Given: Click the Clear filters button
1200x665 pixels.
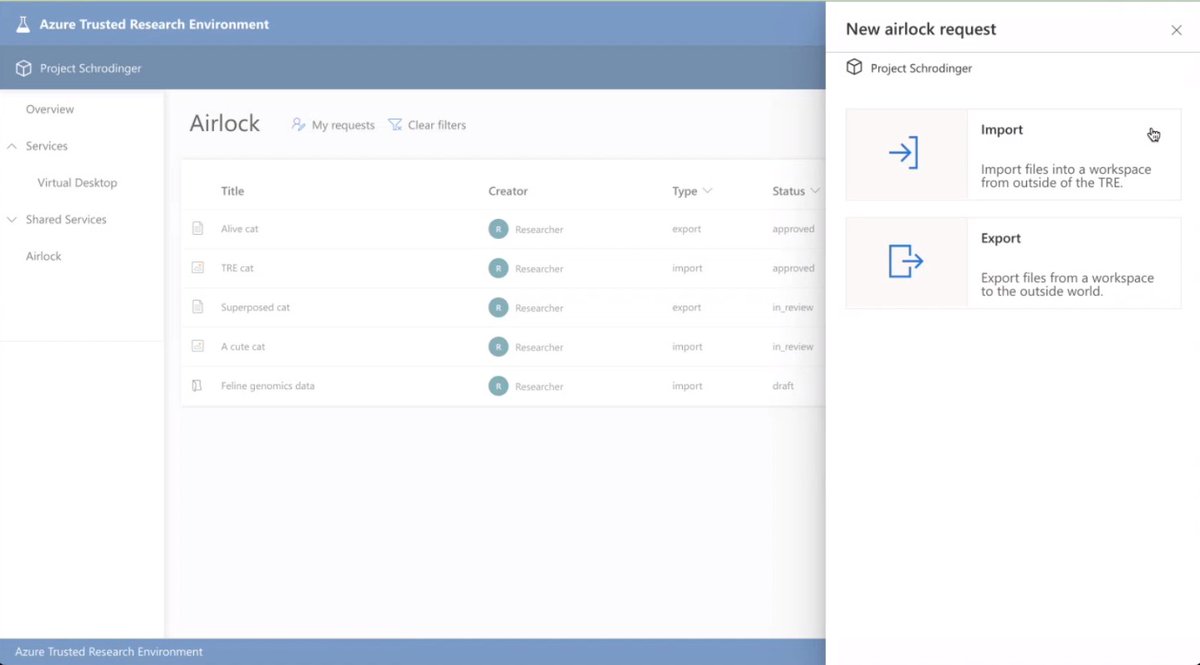Looking at the screenshot, I should click(x=427, y=125).
